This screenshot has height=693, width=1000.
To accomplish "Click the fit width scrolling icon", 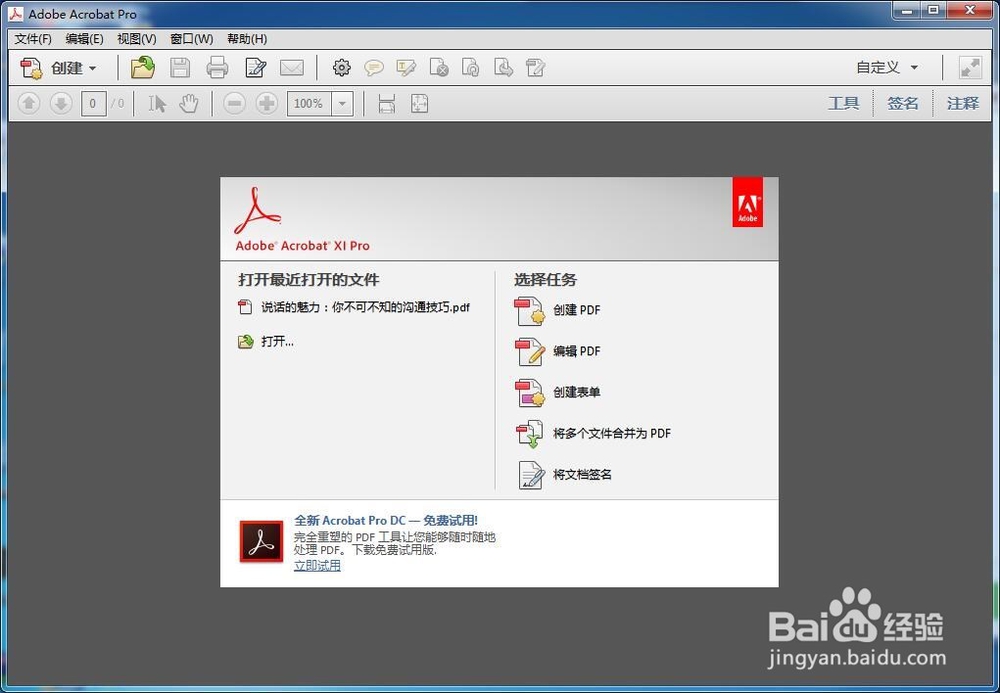I will pyautogui.click(x=386, y=103).
